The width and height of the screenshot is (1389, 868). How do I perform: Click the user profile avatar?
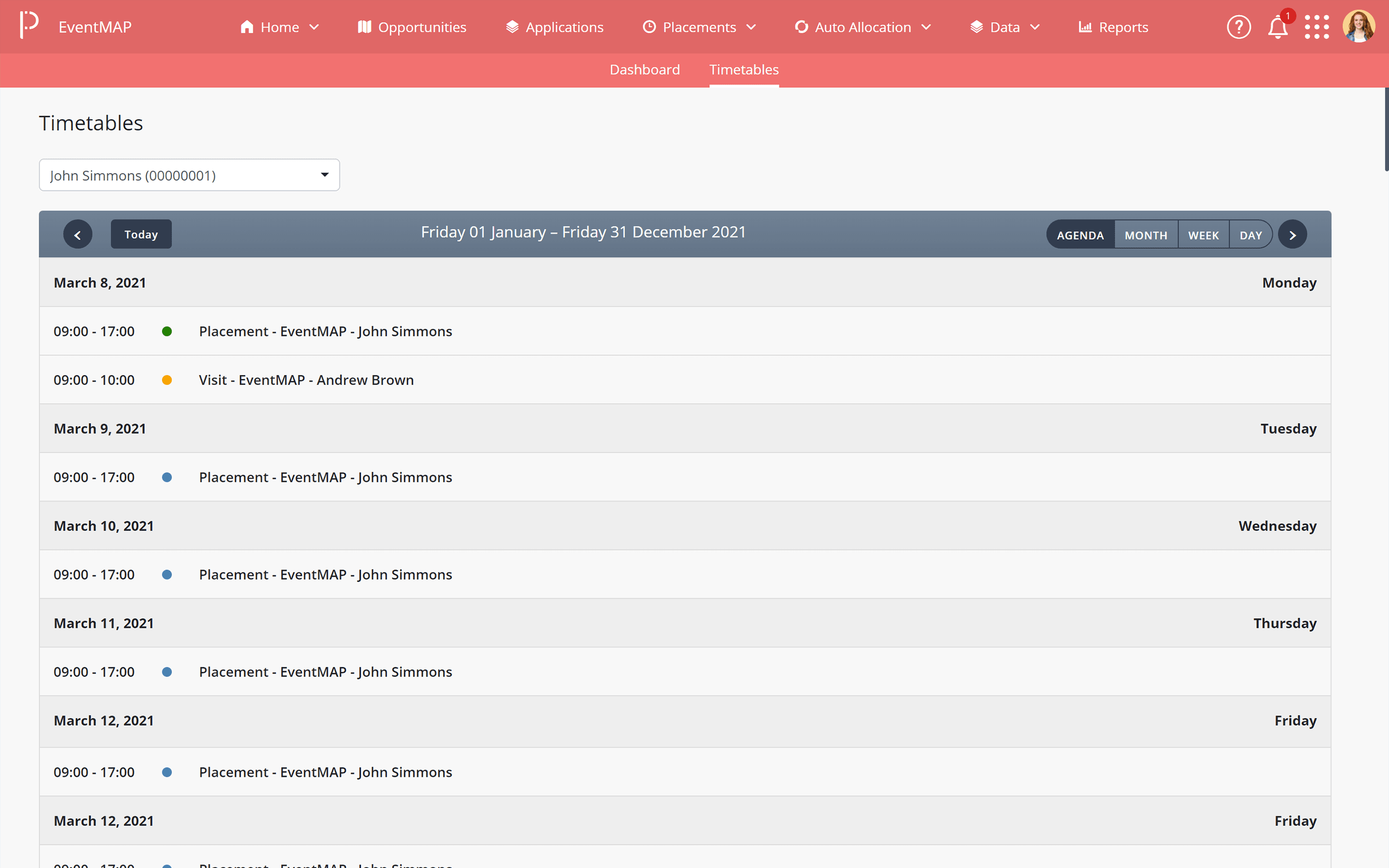pyautogui.click(x=1358, y=27)
